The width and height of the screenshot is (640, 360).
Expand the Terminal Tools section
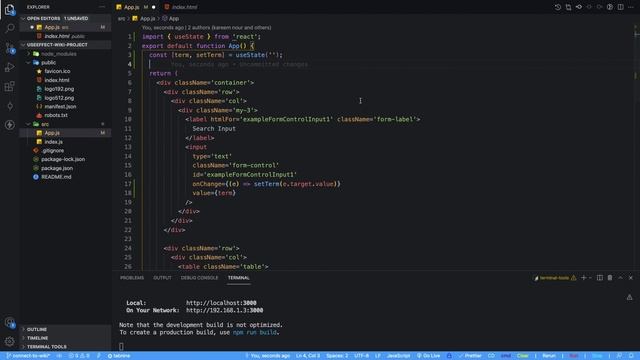[47, 347]
